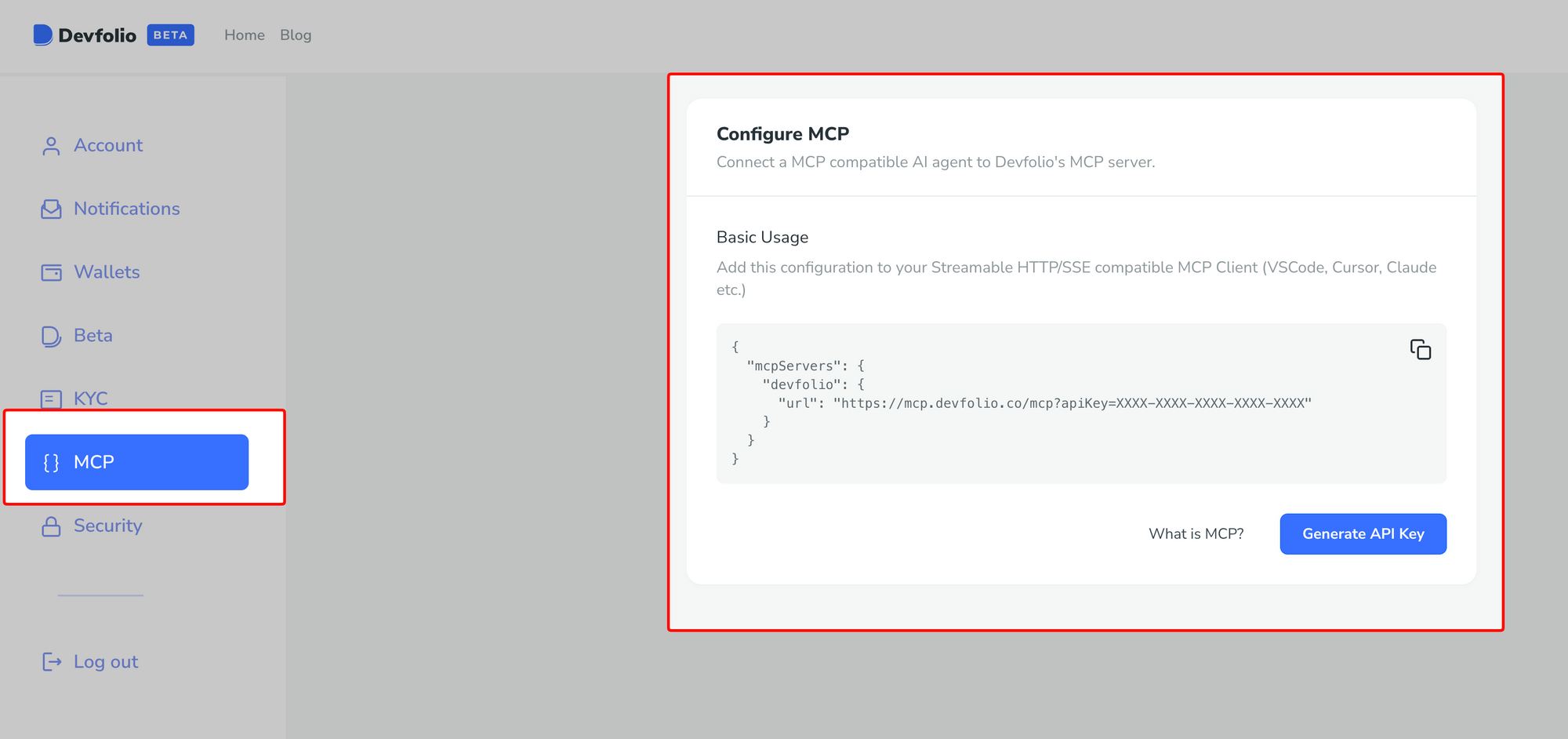This screenshot has width=1568, height=739.
Task: Open the Notifications settings label
Action: [x=126, y=209]
